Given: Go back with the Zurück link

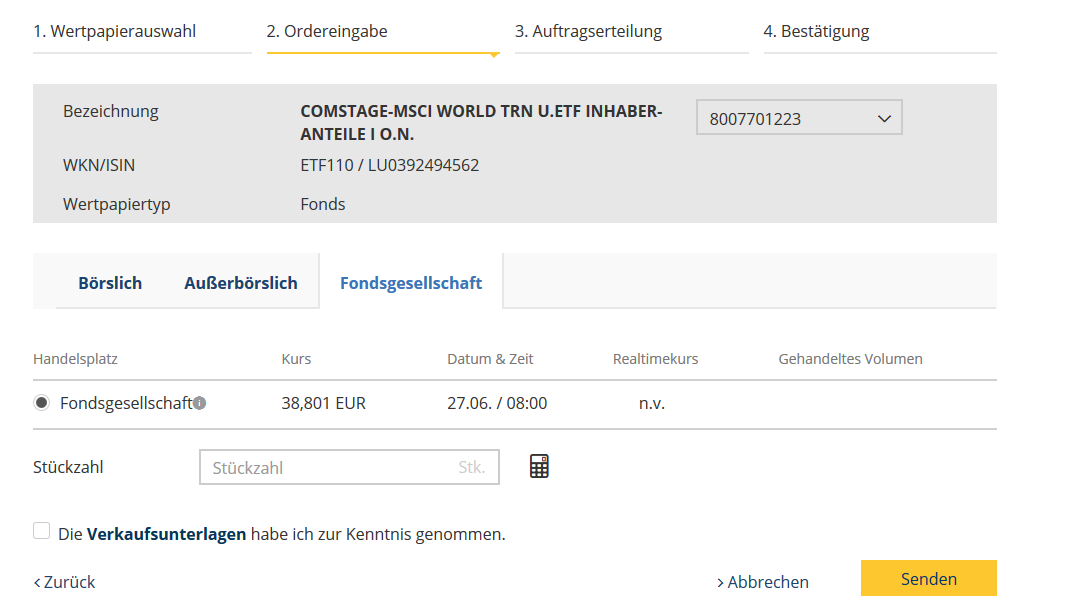Looking at the screenshot, I should [x=65, y=582].
